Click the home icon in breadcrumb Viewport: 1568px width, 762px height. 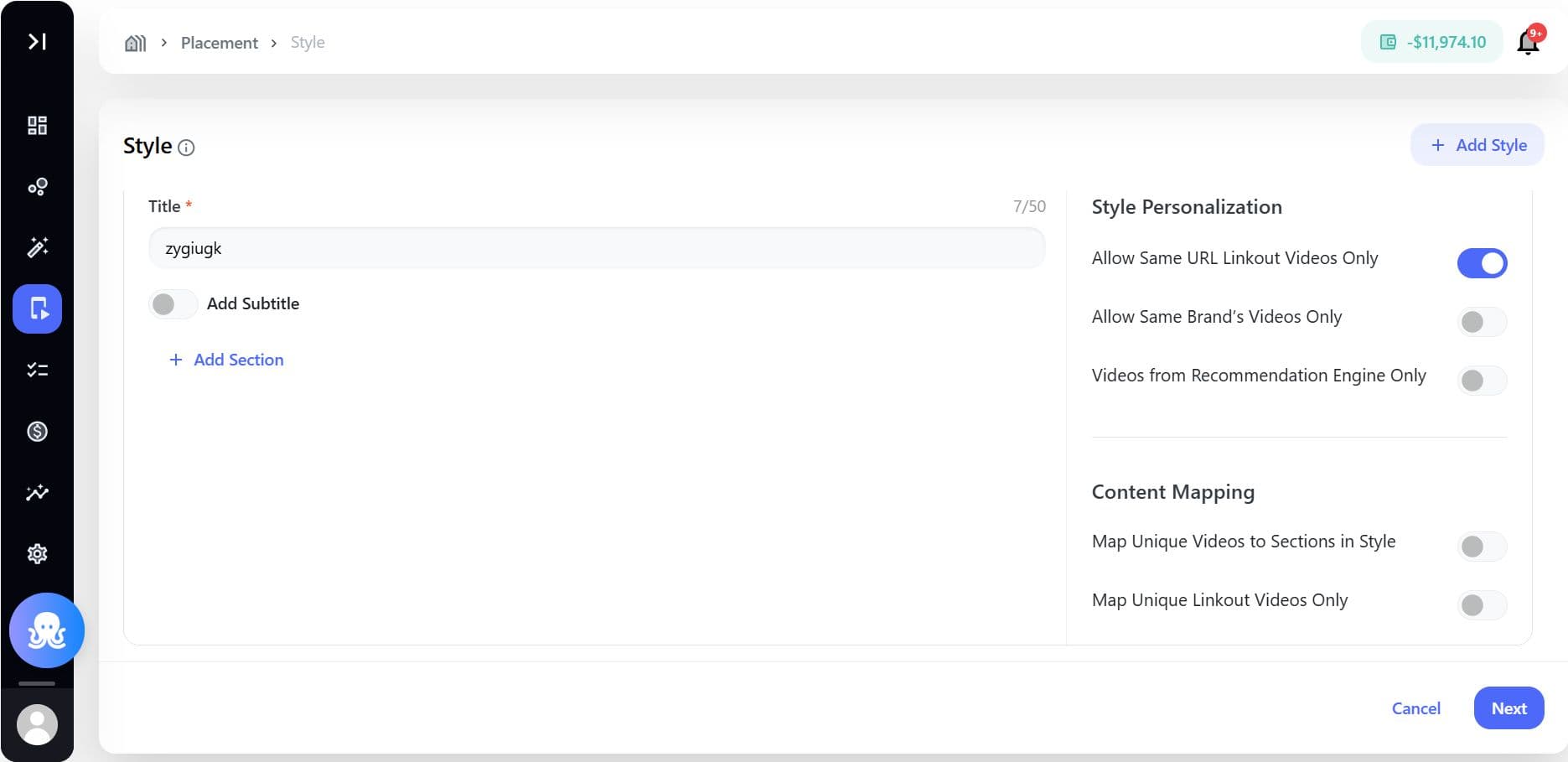click(x=135, y=43)
